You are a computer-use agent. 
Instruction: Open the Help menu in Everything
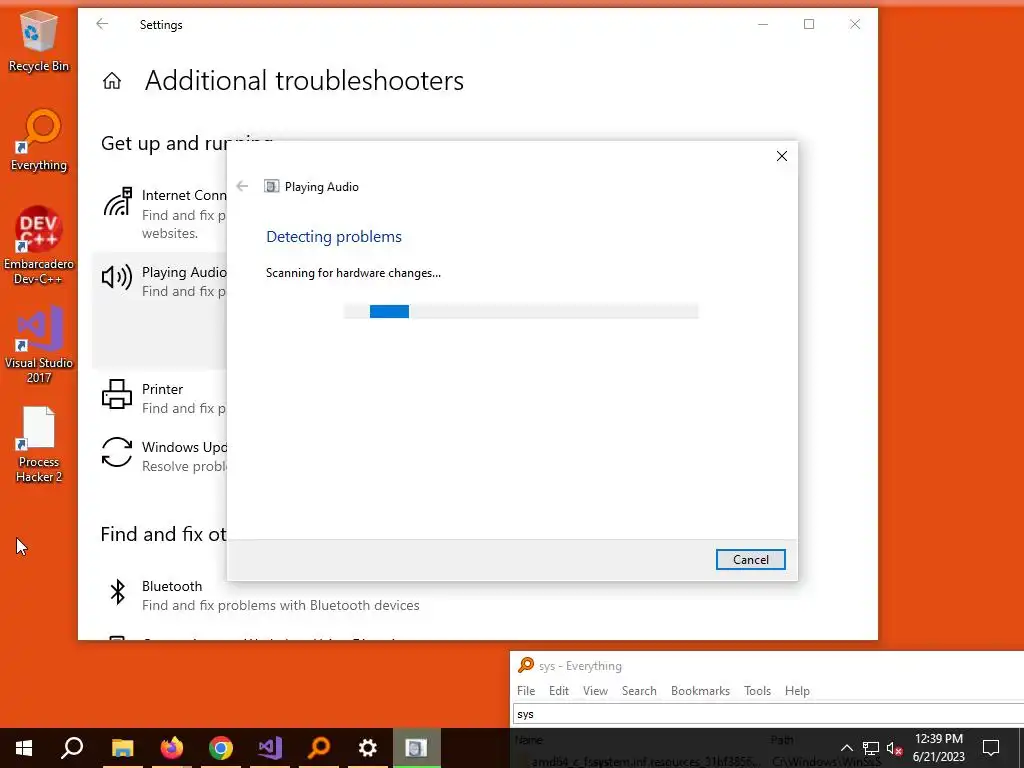pyautogui.click(x=797, y=690)
